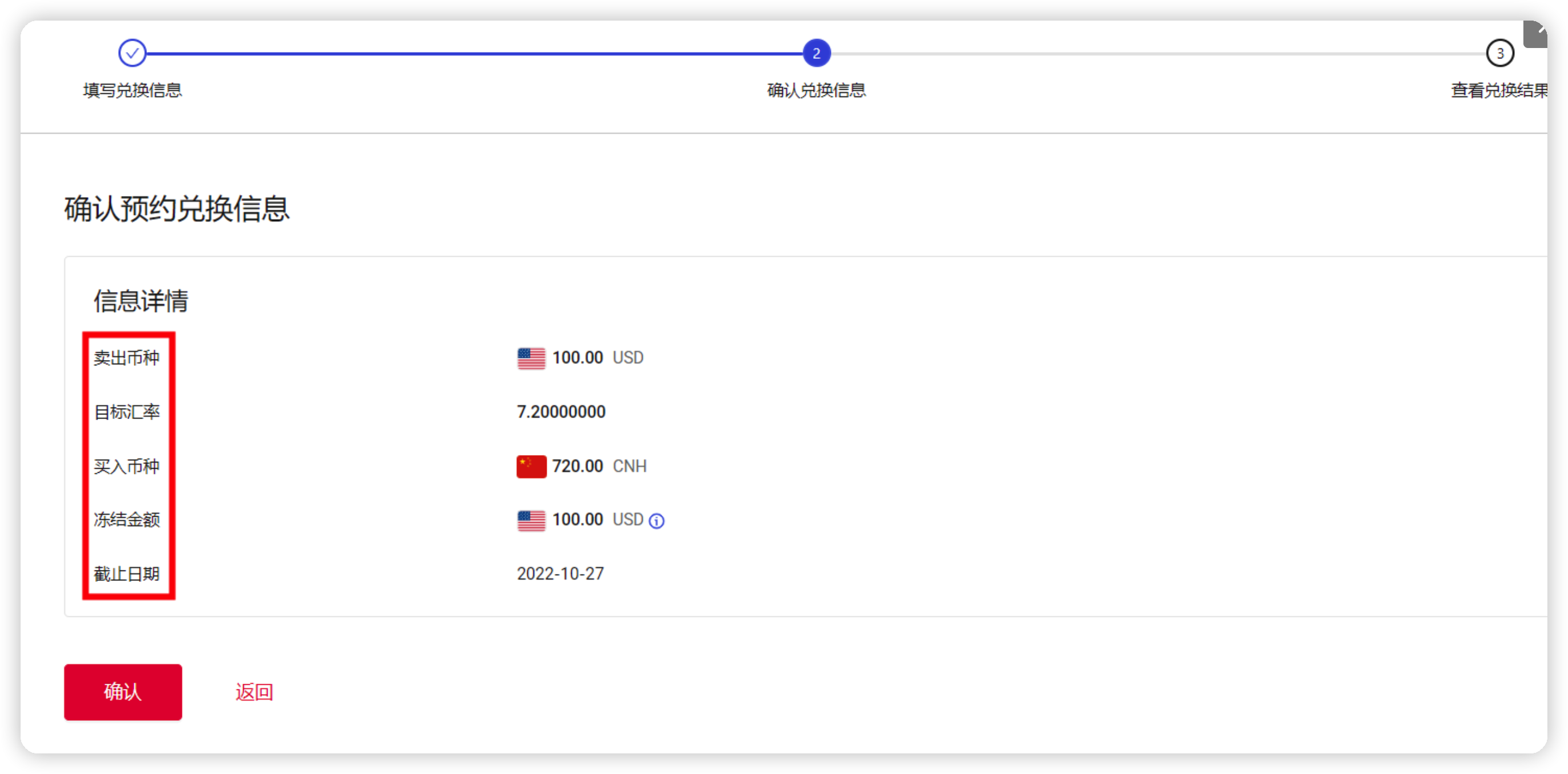This screenshot has width=1568, height=774.
Task: Click US flag in 冻结金额 row
Action: click(531, 520)
